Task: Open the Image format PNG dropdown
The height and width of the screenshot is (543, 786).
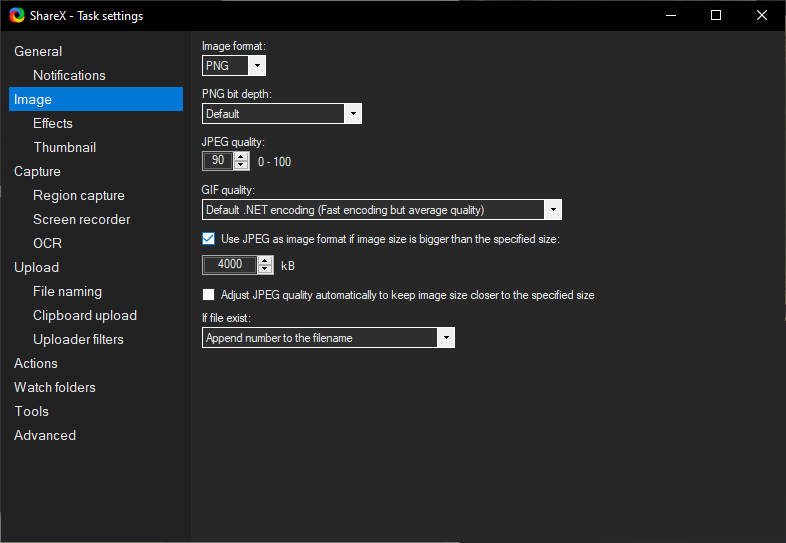Action: click(234, 66)
